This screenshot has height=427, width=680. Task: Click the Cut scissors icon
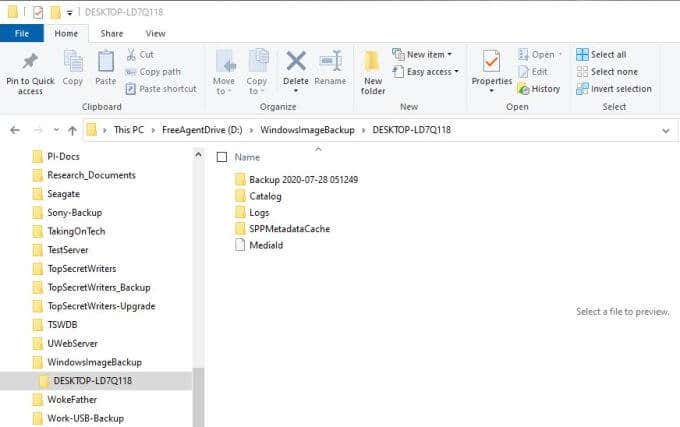click(x=131, y=55)
